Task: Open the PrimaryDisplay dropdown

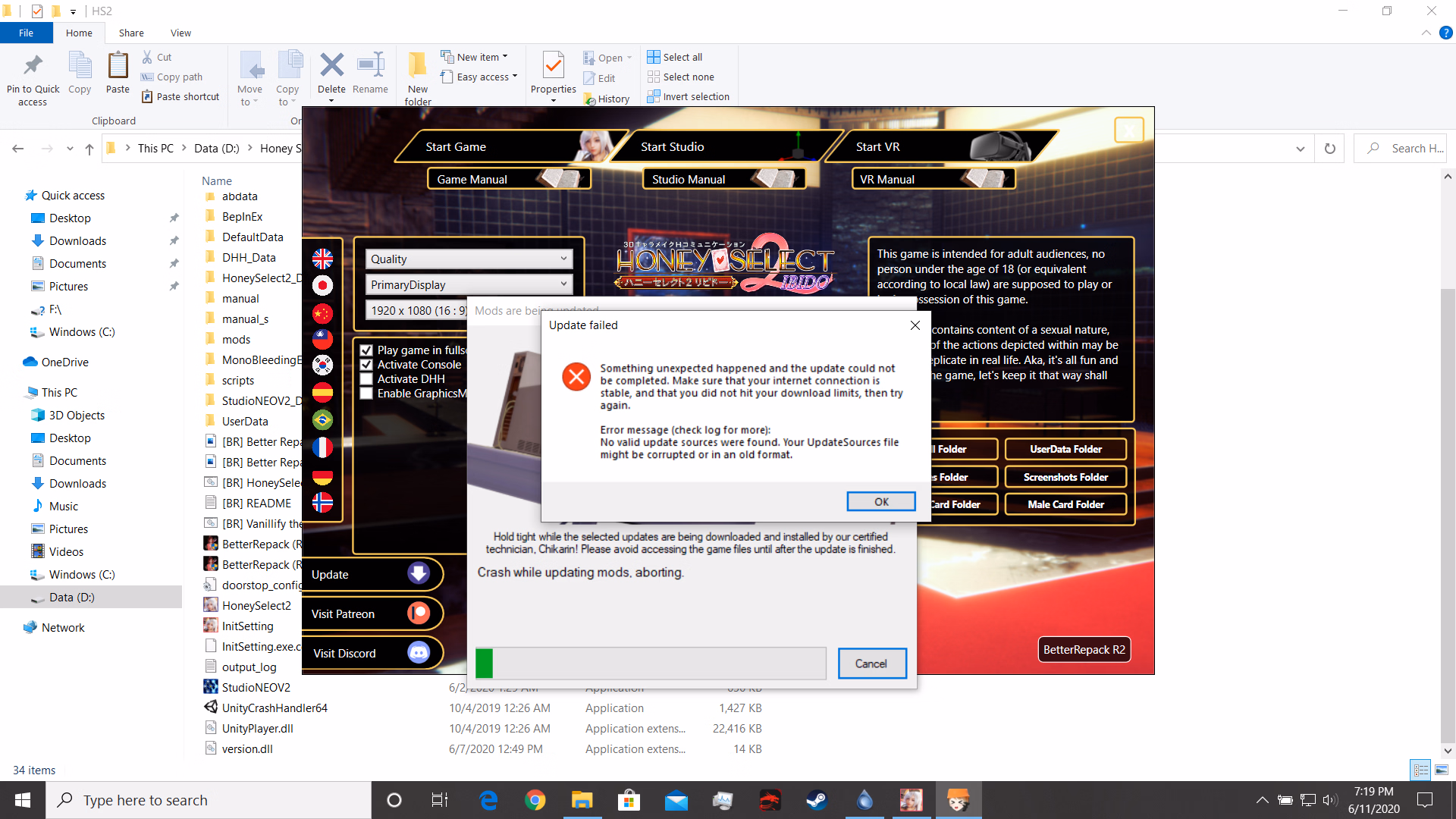Action: pyautogui.click(x=469, y=285)
